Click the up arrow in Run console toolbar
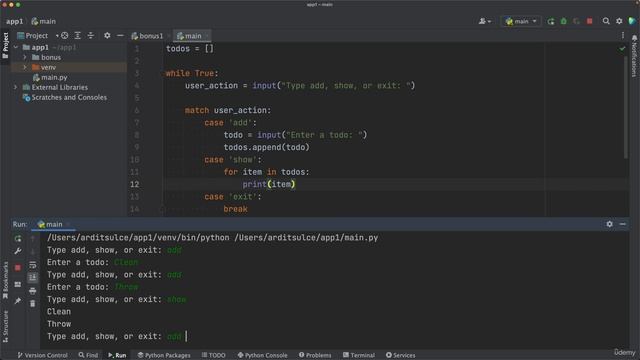 tap(33, 238)
